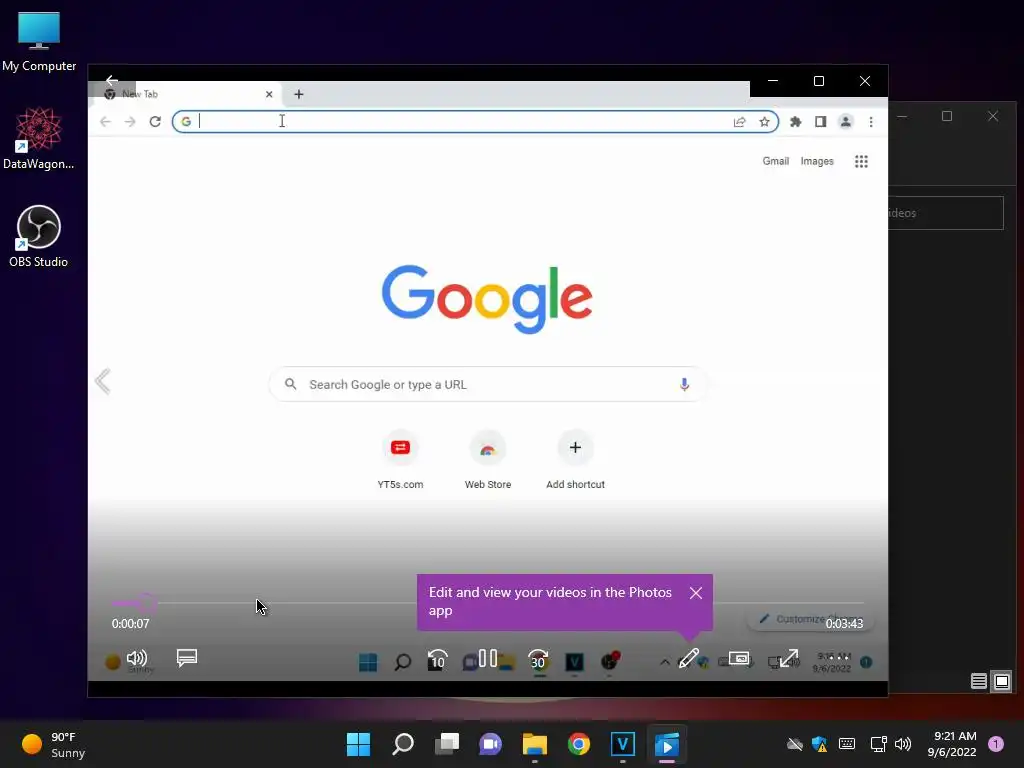Maximize the background Explorer window
The height and width of the screenshot is (768, 1024).
tap(947, 116)
